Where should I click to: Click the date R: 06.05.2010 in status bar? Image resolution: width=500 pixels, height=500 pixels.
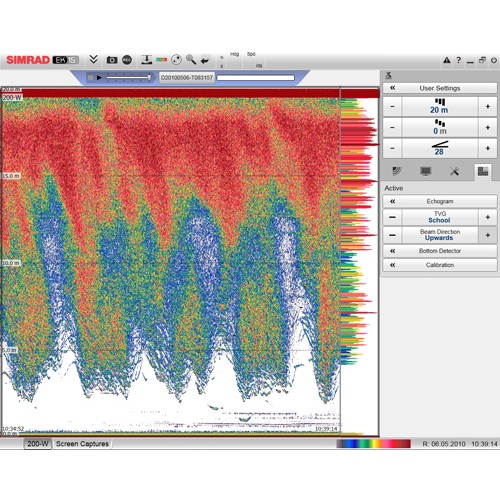point(444,444)
